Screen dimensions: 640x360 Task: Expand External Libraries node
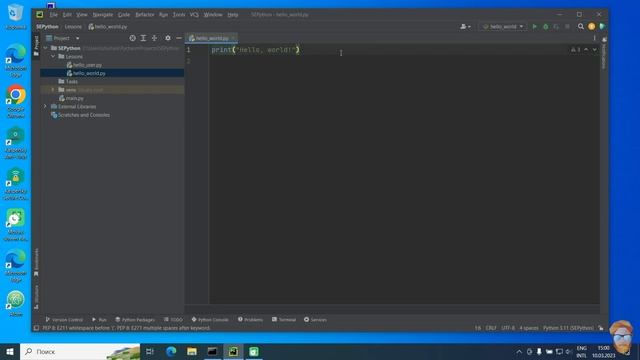pyautogui.click(x=45, y=107)
